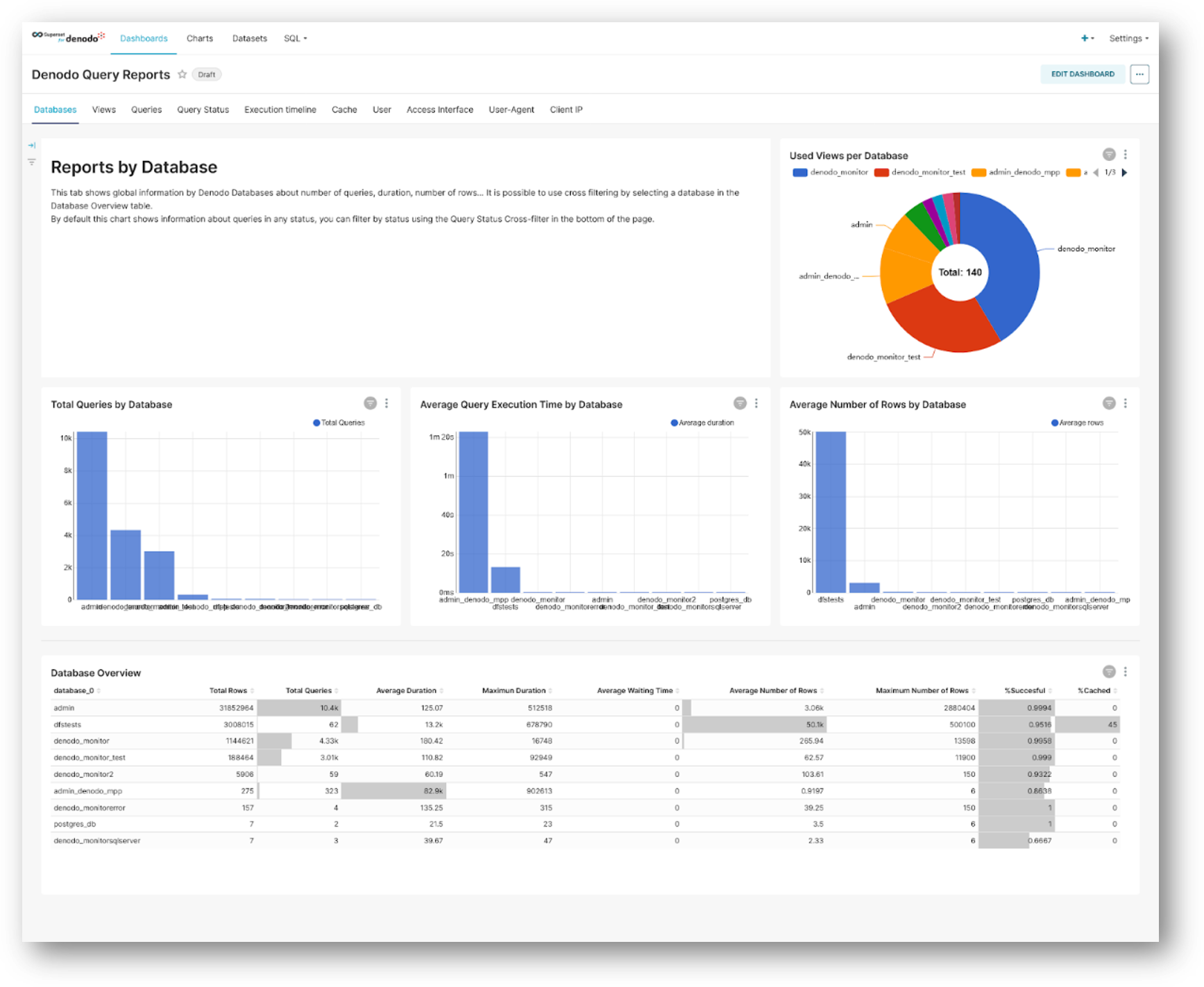Image resolution: width=1204 pixels, height=987 pixels.
Task: Go to next legend page arrow in pie chart
Action: pyautogui.click(x=1124, y=173)
